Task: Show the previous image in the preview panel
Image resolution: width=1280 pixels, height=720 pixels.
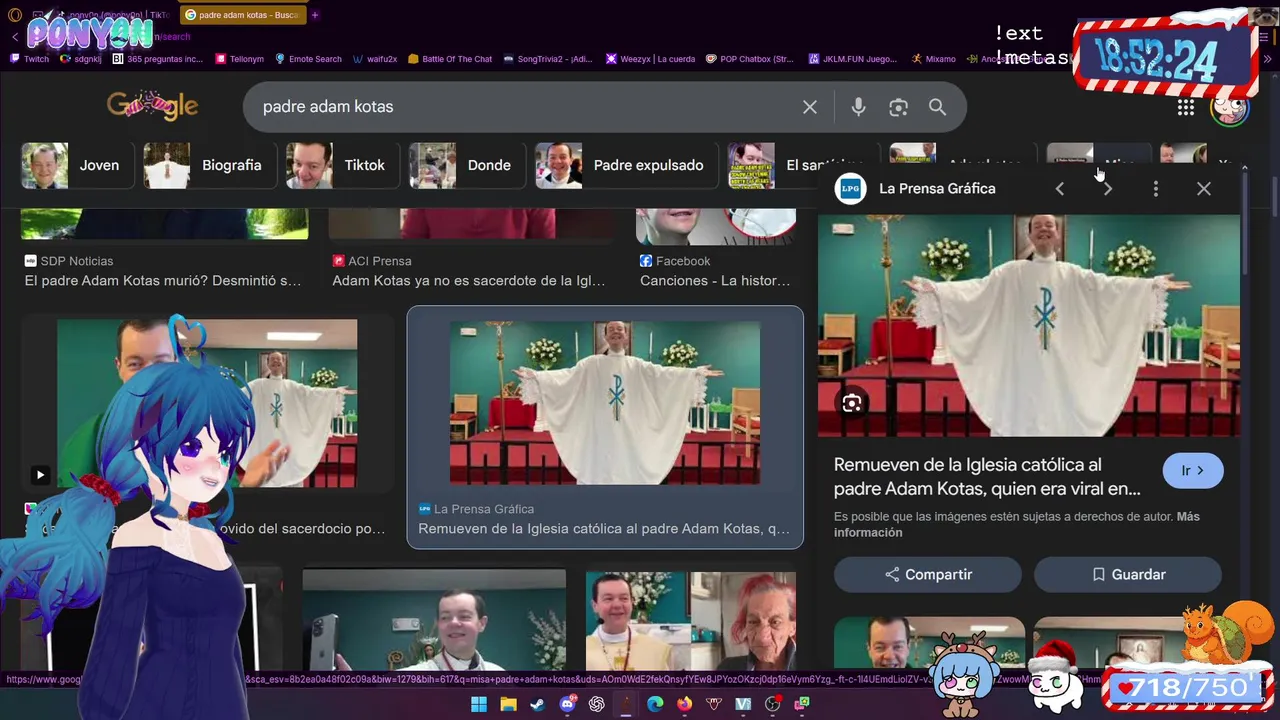Action: pos(1059,188)
